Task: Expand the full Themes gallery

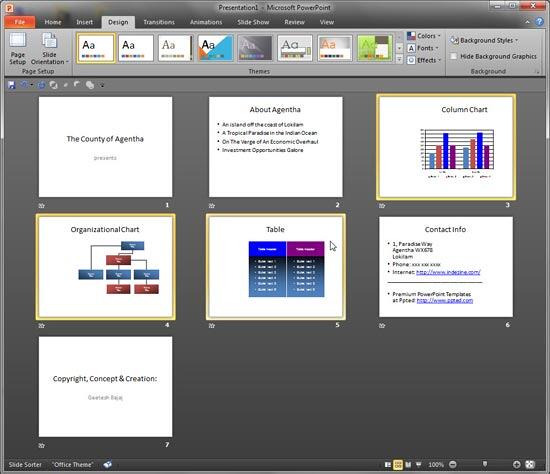Action: pyautogui.click(x=399, y=60)
